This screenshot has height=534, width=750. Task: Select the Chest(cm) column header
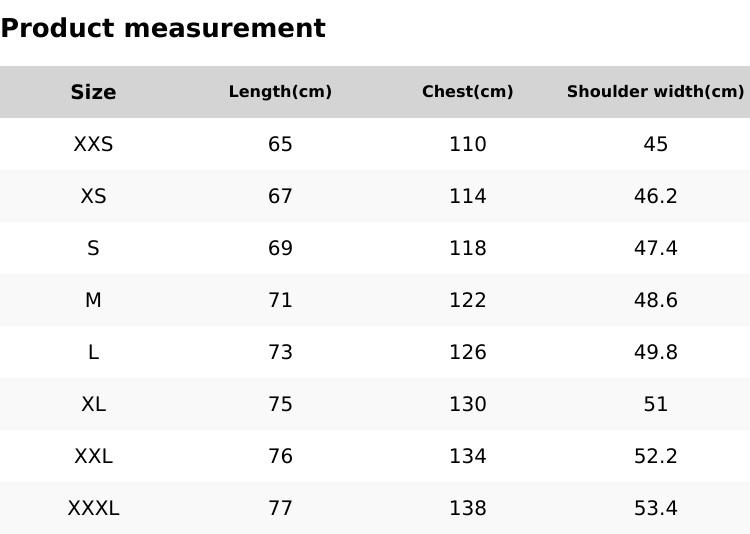click(x=467, y=92)
